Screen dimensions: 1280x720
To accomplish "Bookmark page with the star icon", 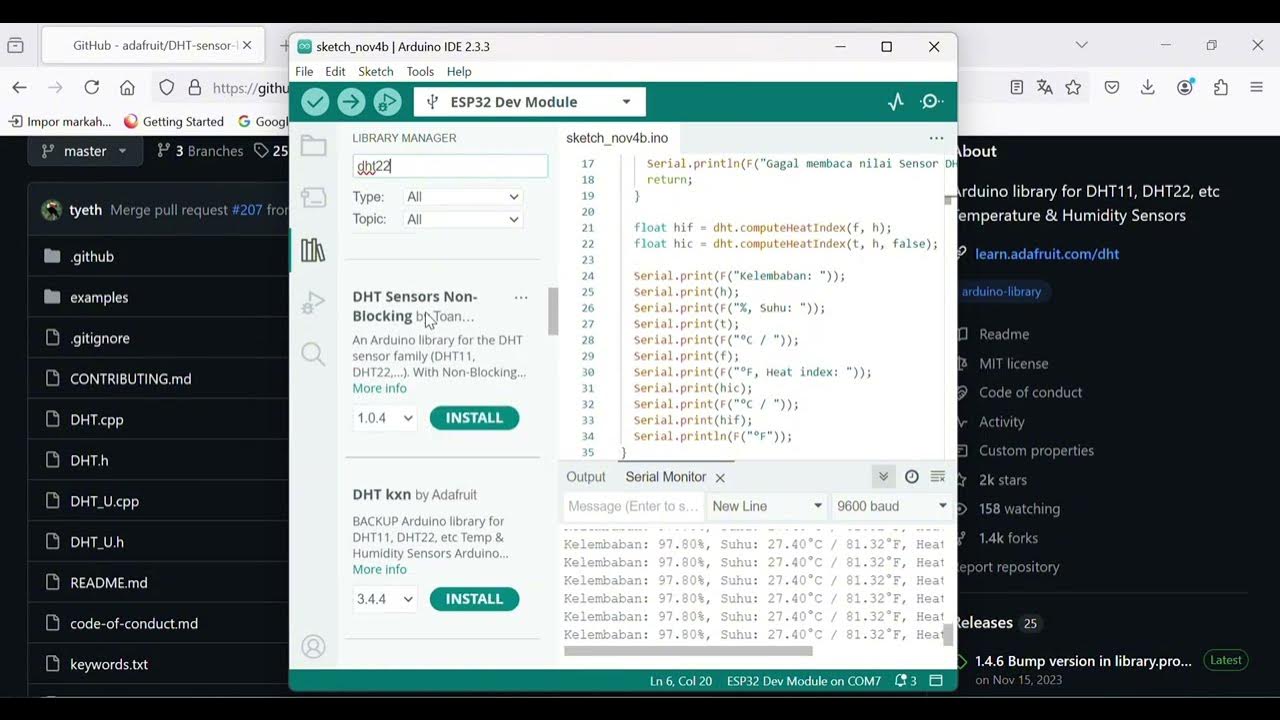I will click(1073, 88).
